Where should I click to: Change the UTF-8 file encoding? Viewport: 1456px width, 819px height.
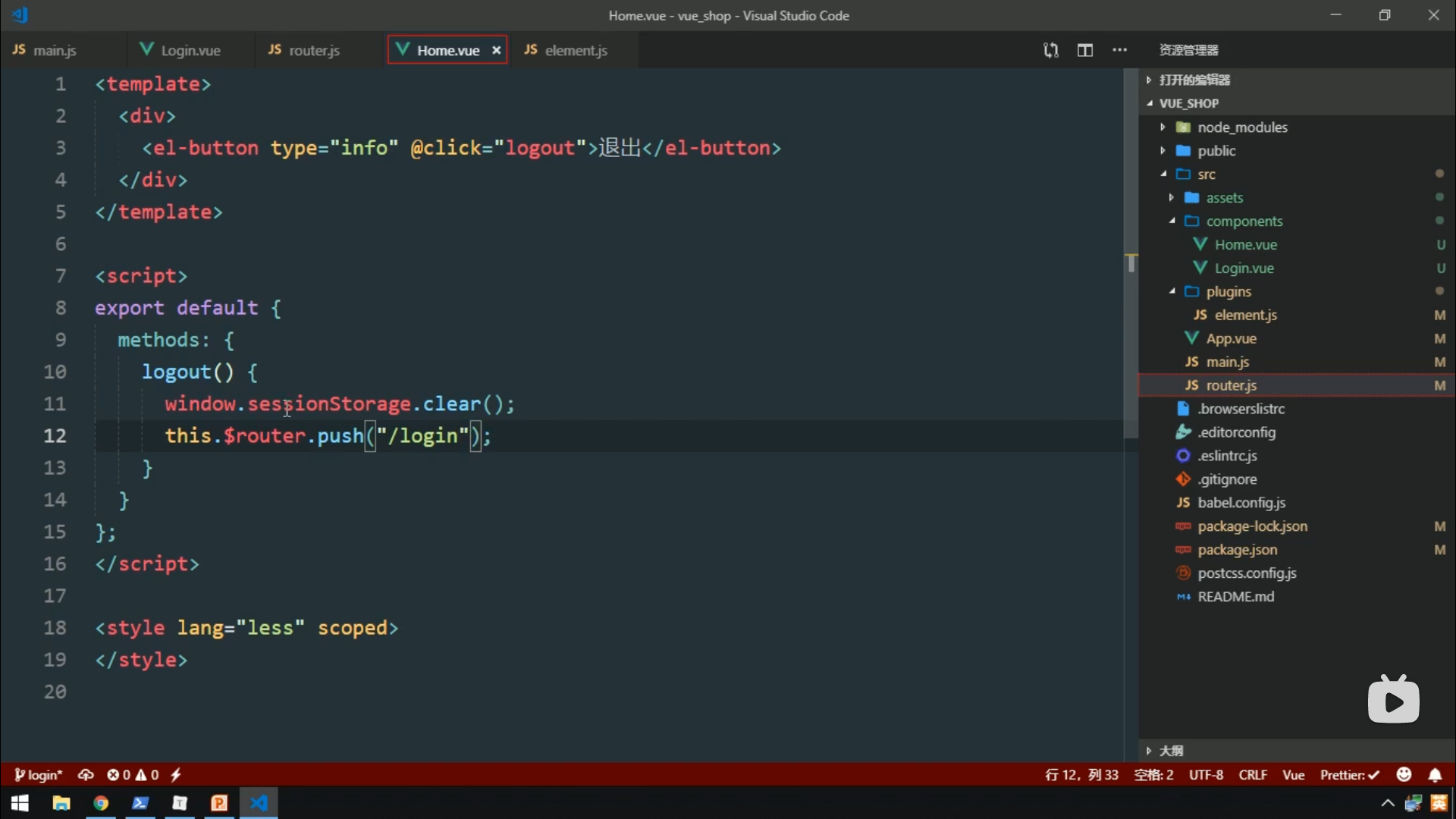(1206, 775)
